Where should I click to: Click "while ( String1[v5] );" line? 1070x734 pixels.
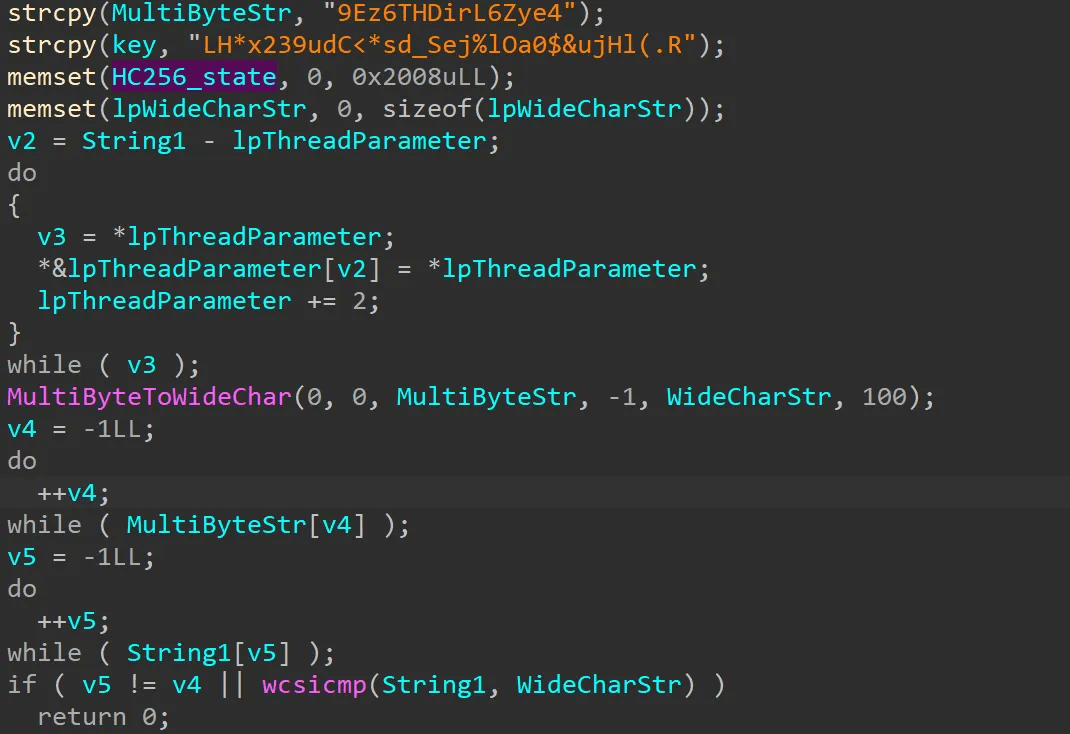click(x=171, y=654)
